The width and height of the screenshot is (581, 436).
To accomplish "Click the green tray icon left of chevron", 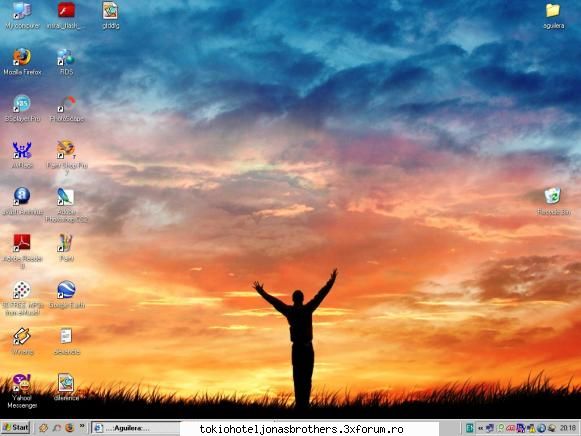I will click(x=469, y=429).
